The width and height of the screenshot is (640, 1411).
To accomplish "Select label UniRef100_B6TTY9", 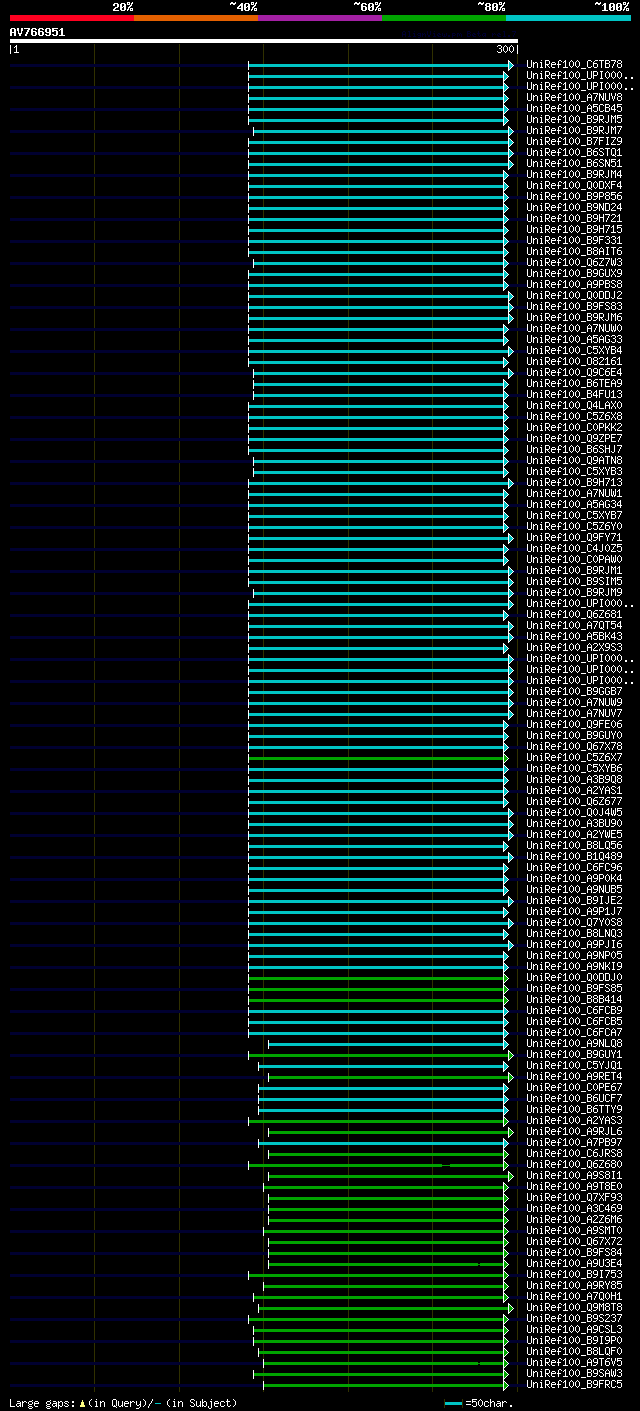I will (574, 1110).
